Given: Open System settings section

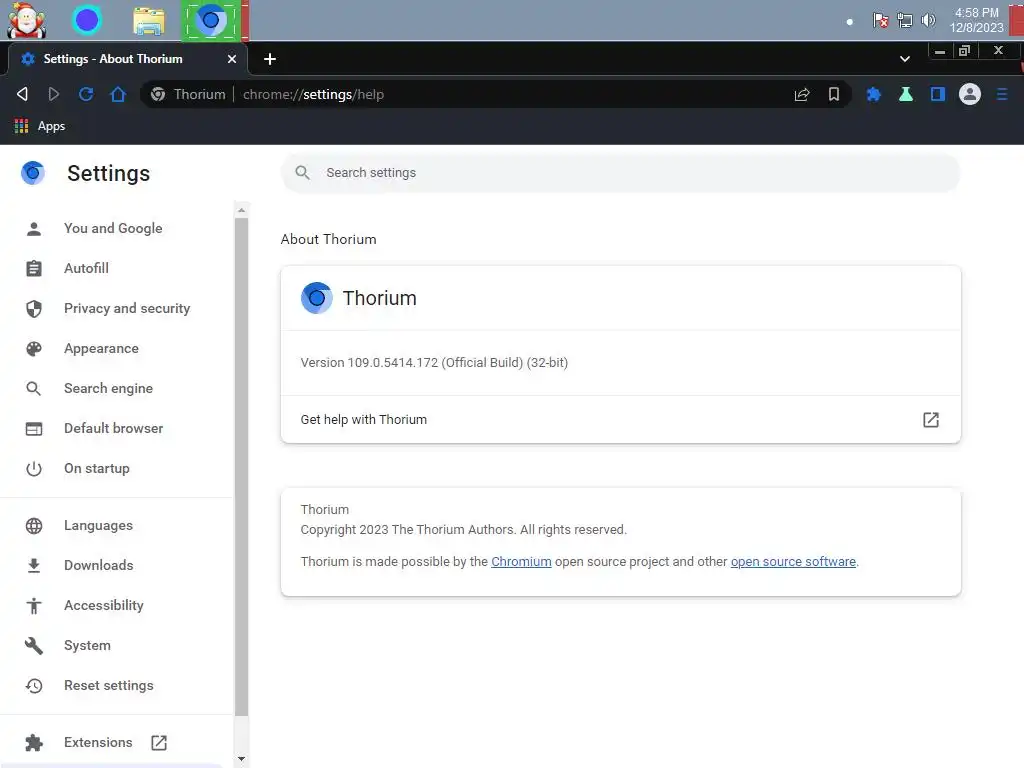Looking at the screenshot, I should 88,645.
